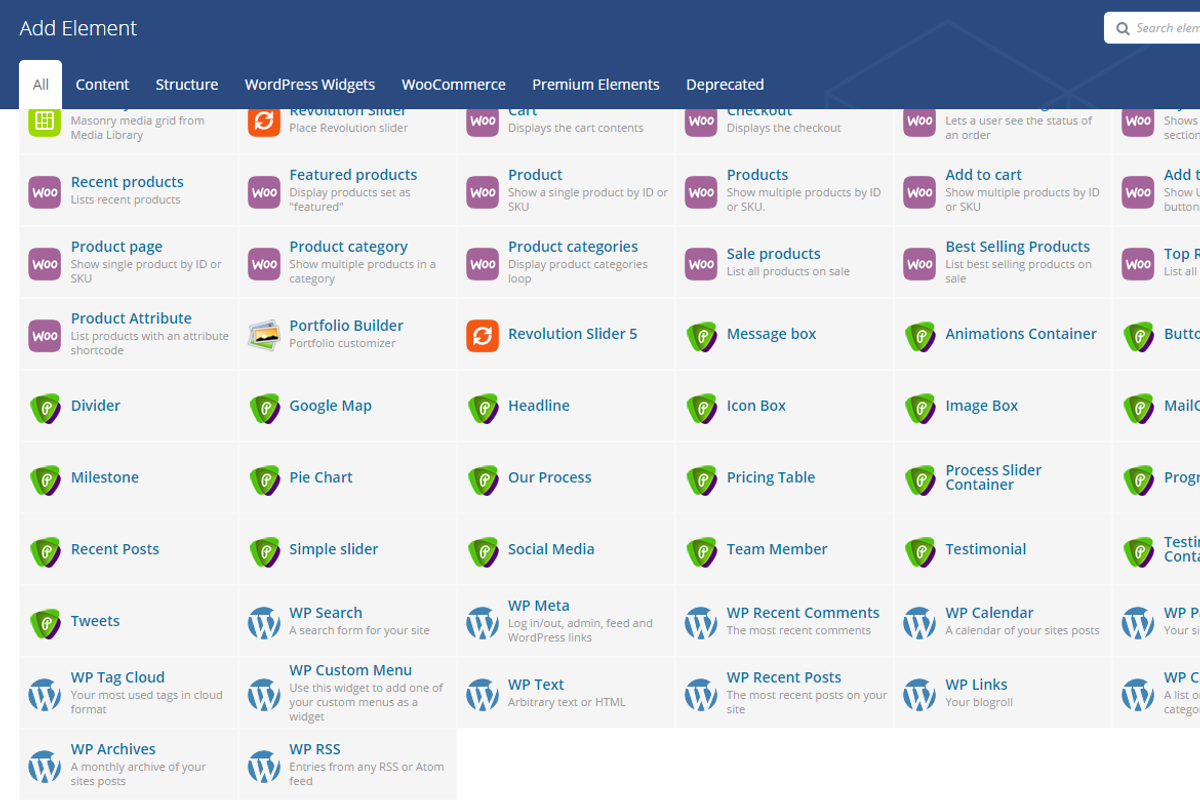Insert the Our Process element
This screenshot has width=1200, height=800.
[x=566, y=478]
